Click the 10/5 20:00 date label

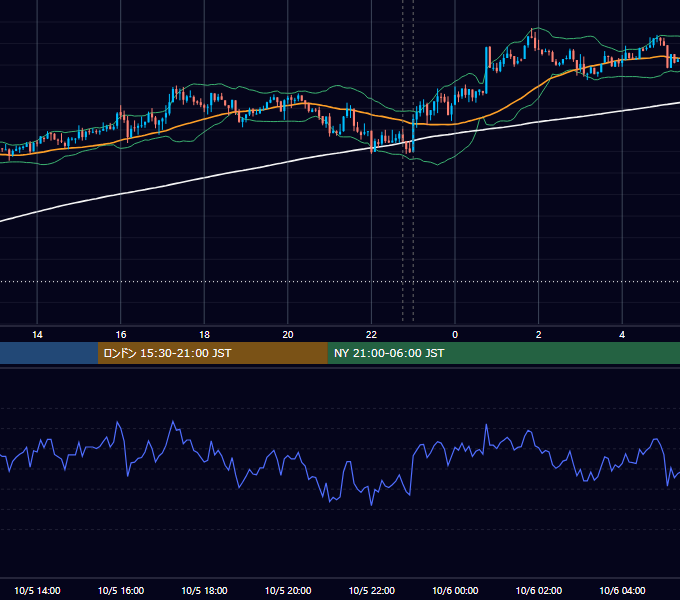tap(288, 590)
